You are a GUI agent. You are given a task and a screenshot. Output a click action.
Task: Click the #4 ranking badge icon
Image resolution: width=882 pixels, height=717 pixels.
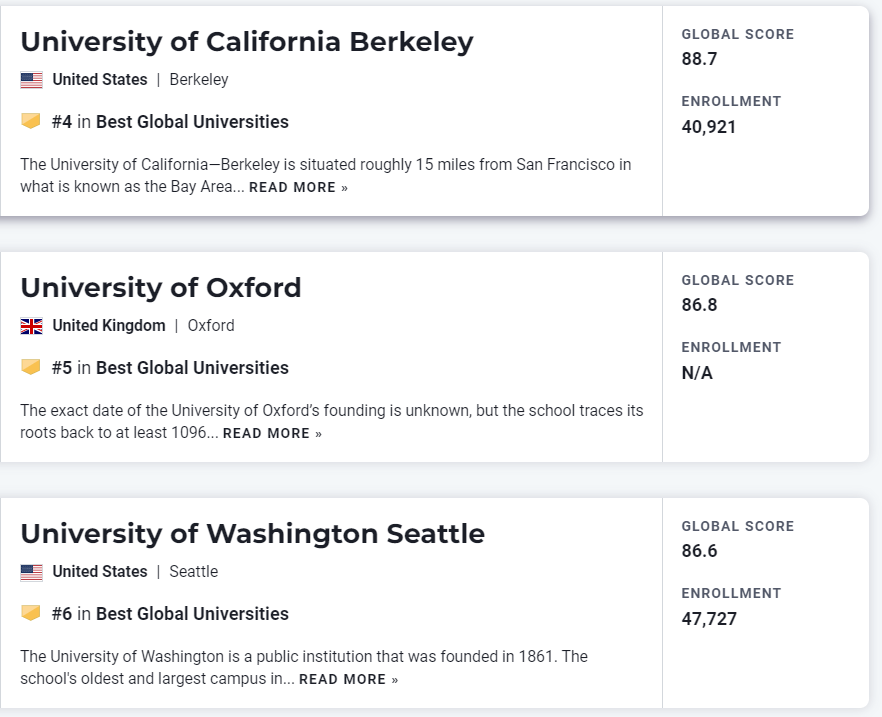coord(31,121)
